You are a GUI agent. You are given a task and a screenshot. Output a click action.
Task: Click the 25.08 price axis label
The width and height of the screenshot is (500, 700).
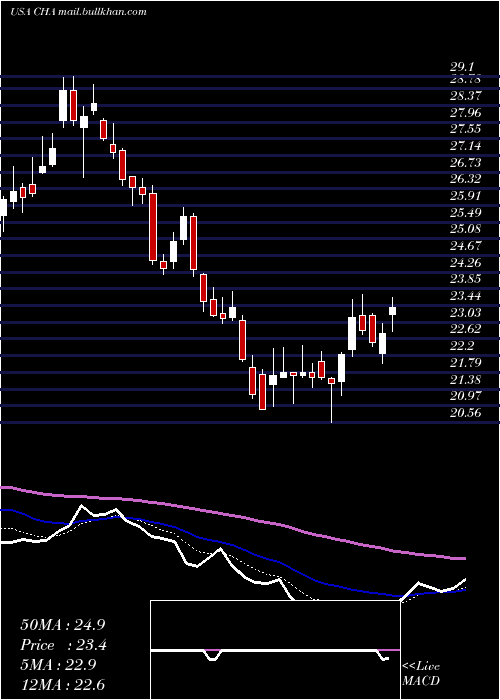[x=466, y=229]
